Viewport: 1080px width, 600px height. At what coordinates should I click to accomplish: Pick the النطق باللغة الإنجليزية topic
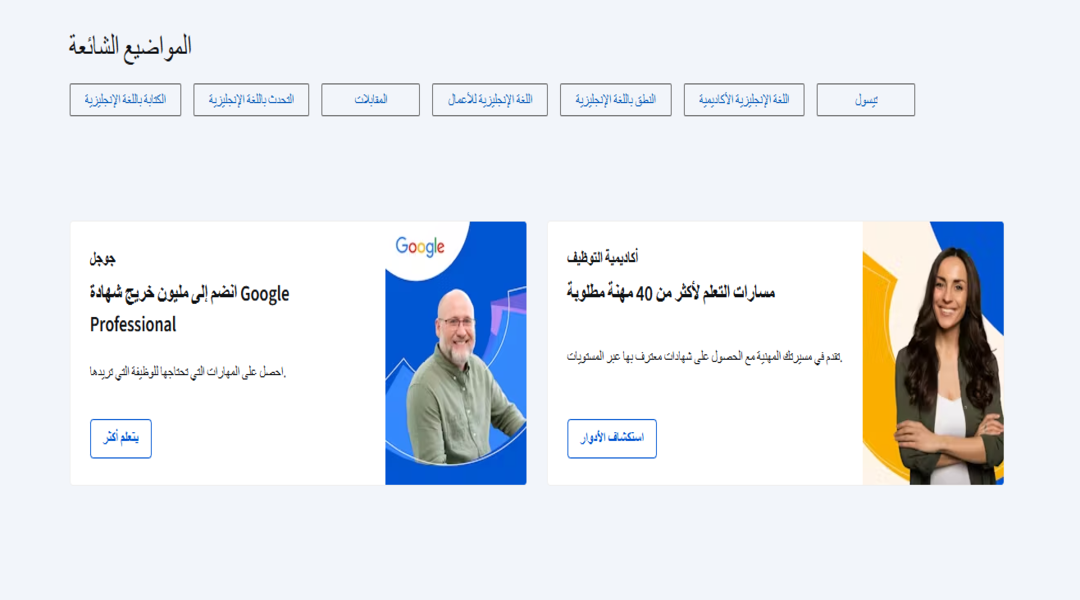pyautogui.click(x=616, y=100)
